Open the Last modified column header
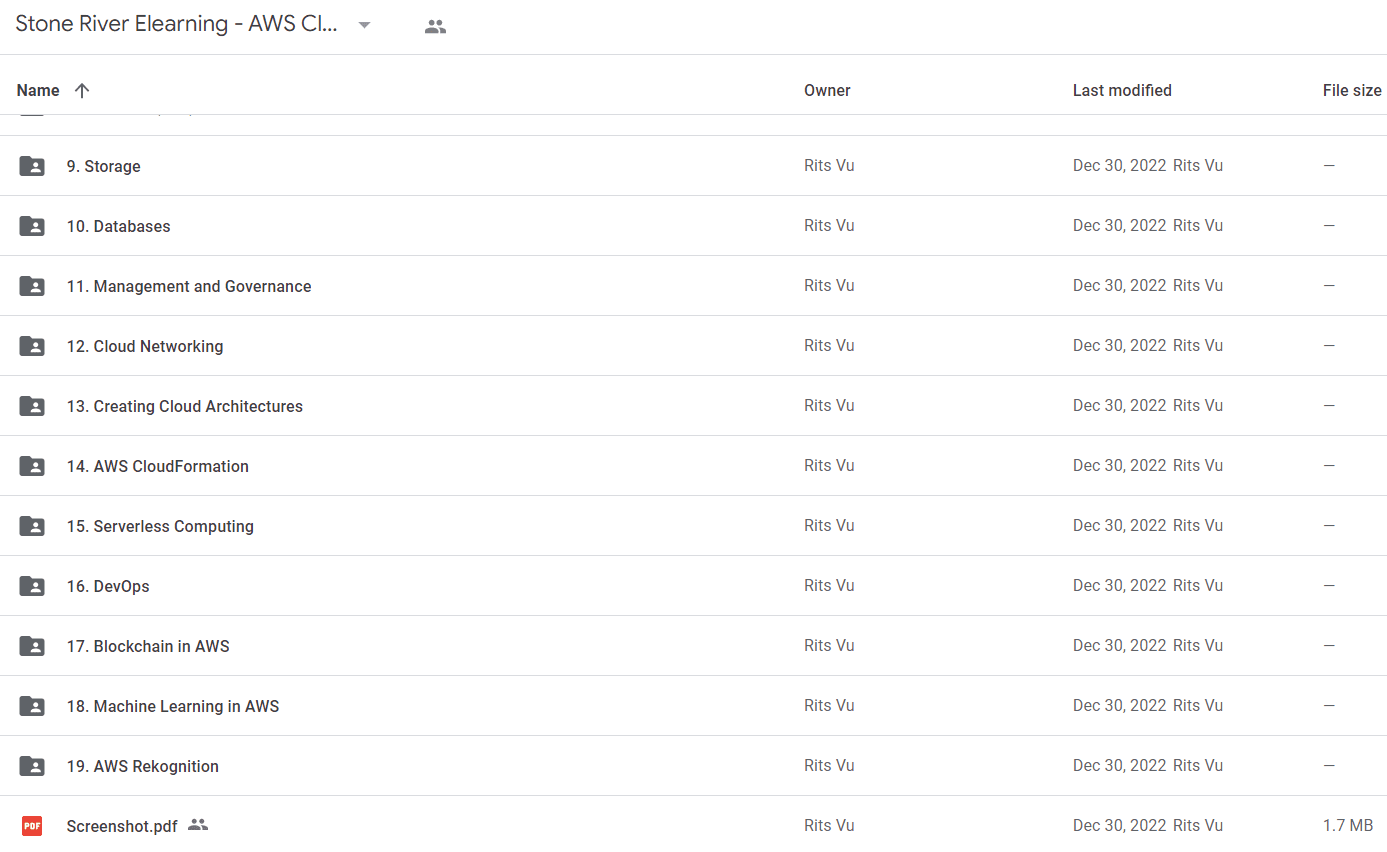1387x852 pixels. (x=1122, y=90)
